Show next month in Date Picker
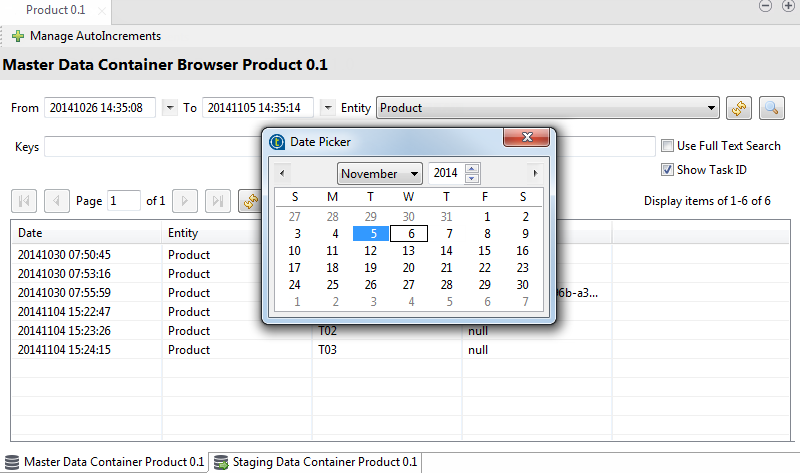The height and width of the screenshot is (473, 800). point(535,173)
